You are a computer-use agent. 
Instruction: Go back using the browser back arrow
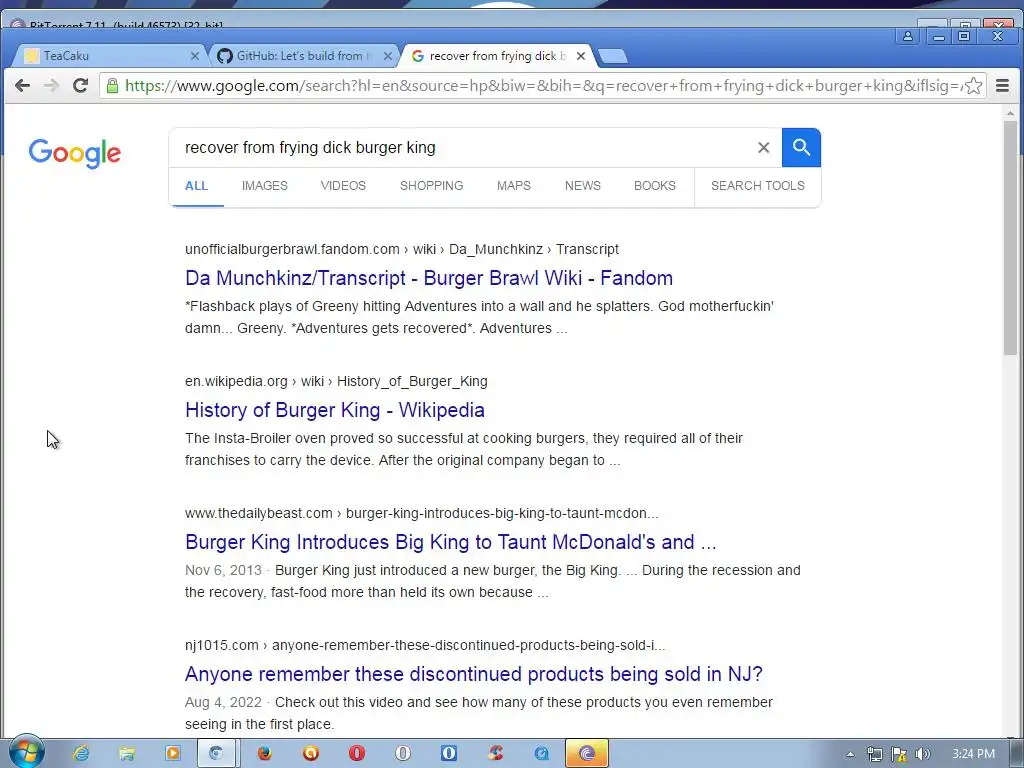(22, 86)
